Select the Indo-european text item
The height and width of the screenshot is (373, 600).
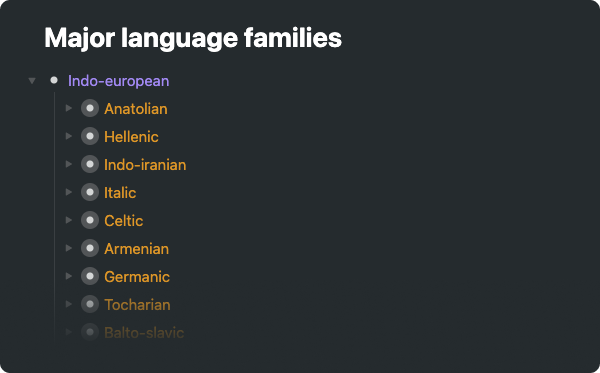tap(119, 81)
